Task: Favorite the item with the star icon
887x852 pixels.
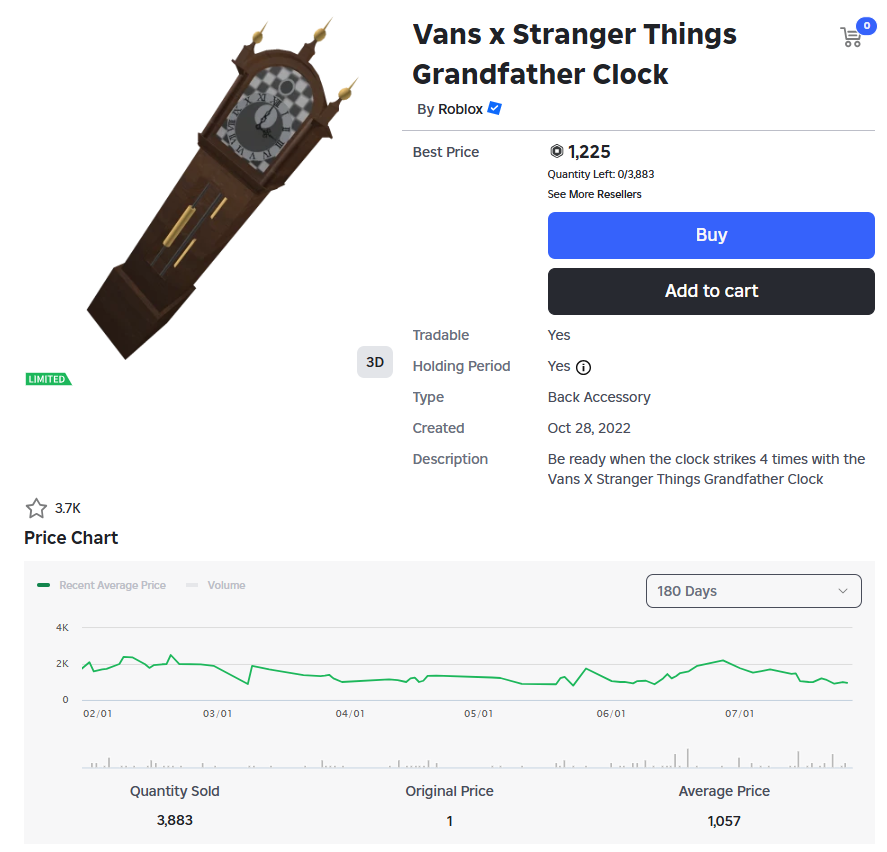Action: click(36, 508)
